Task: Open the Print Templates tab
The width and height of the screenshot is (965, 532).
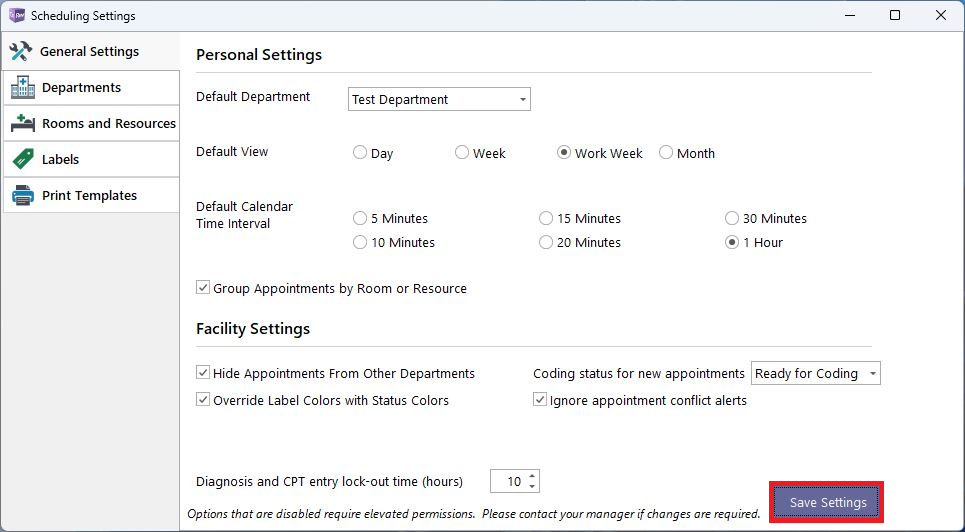Action: pyautogui.click(x=91, y=195)
